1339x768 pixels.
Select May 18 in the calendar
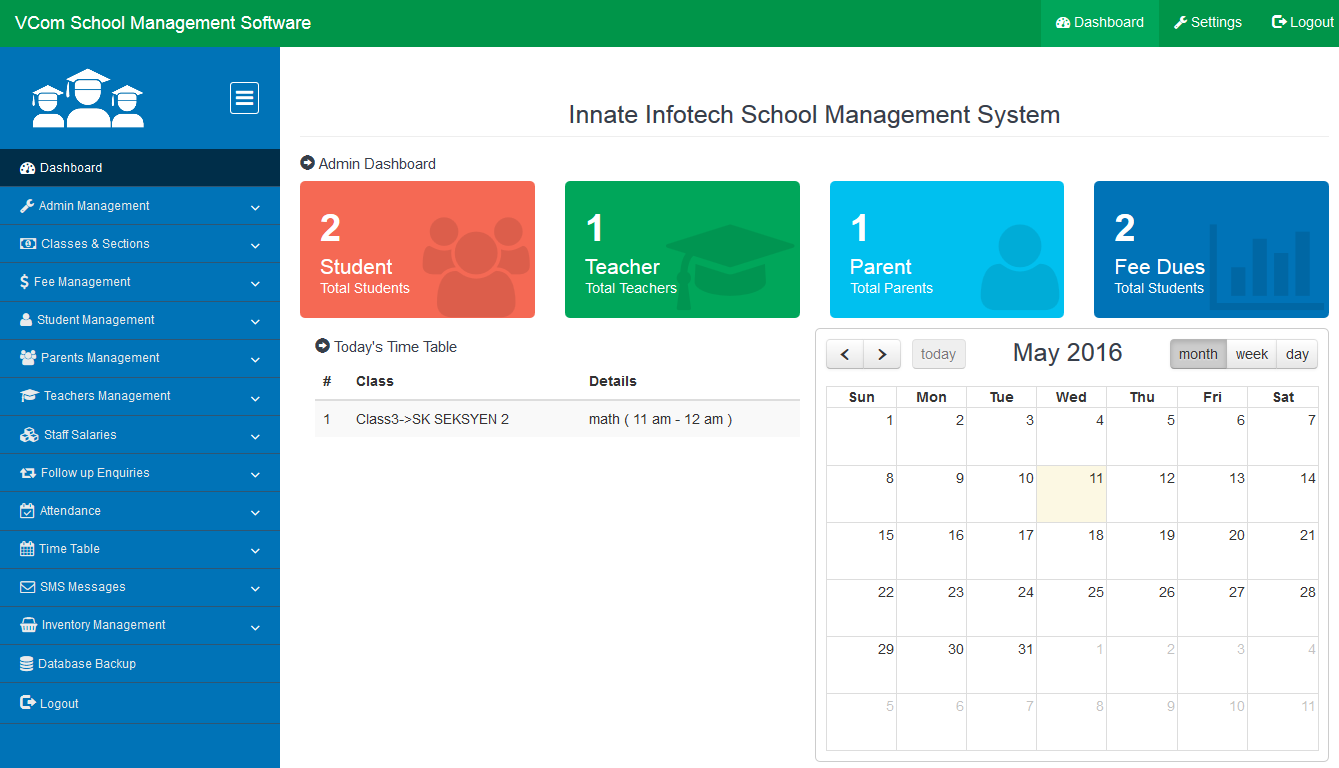1071,551
